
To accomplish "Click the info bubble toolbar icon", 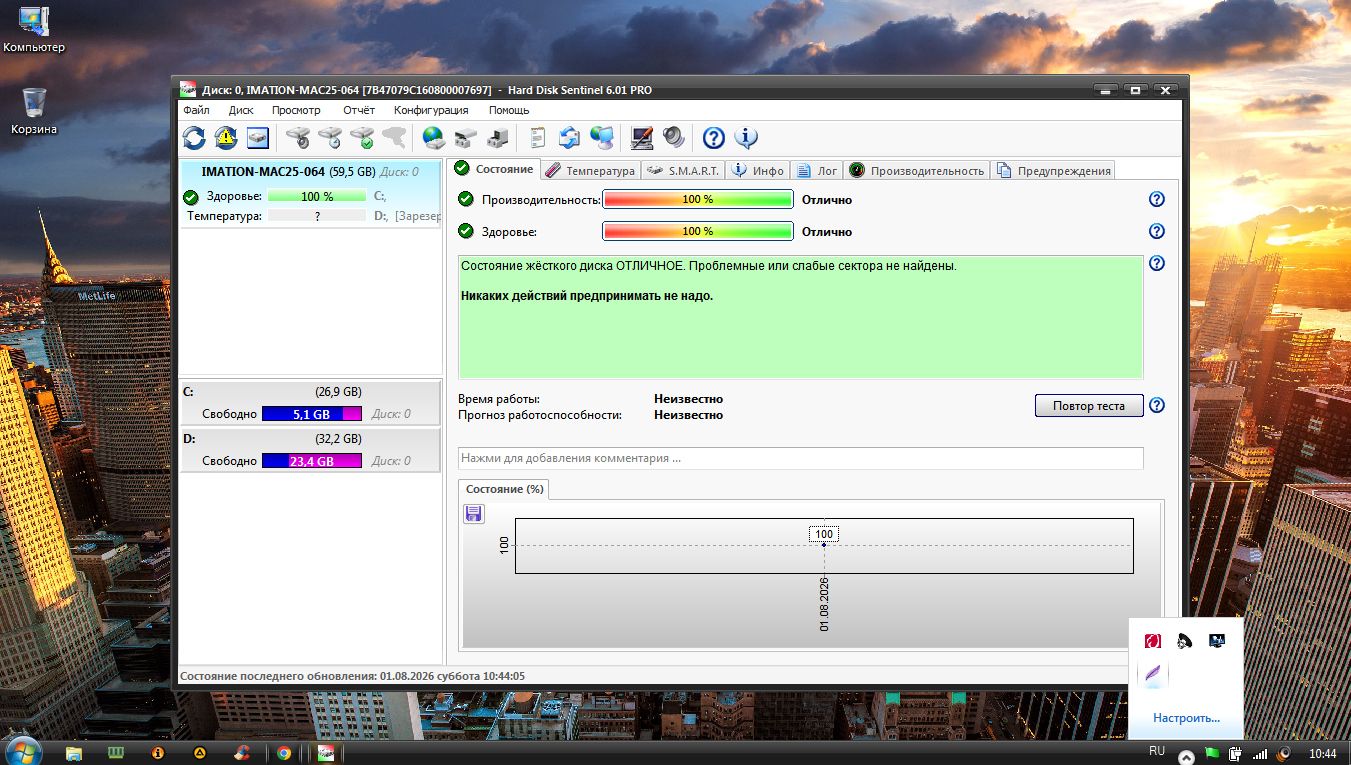I will tap(745, 138).
